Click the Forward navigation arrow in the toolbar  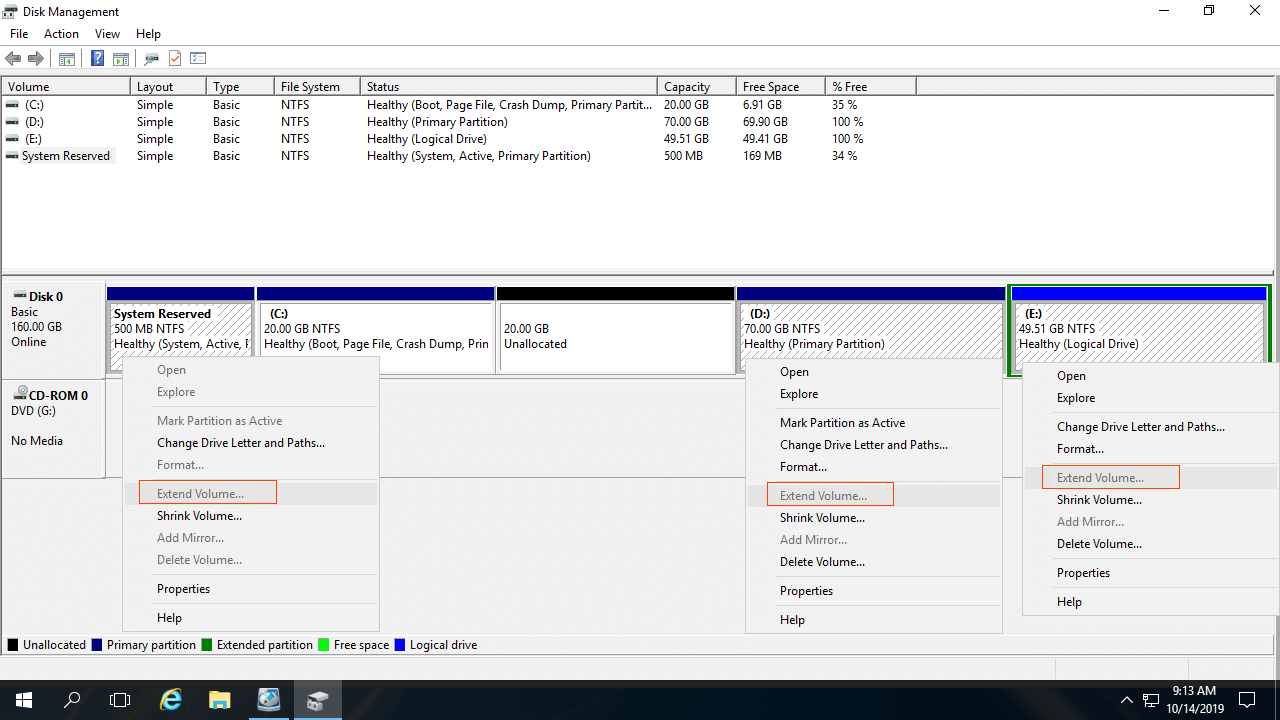(x=36, y=58)
